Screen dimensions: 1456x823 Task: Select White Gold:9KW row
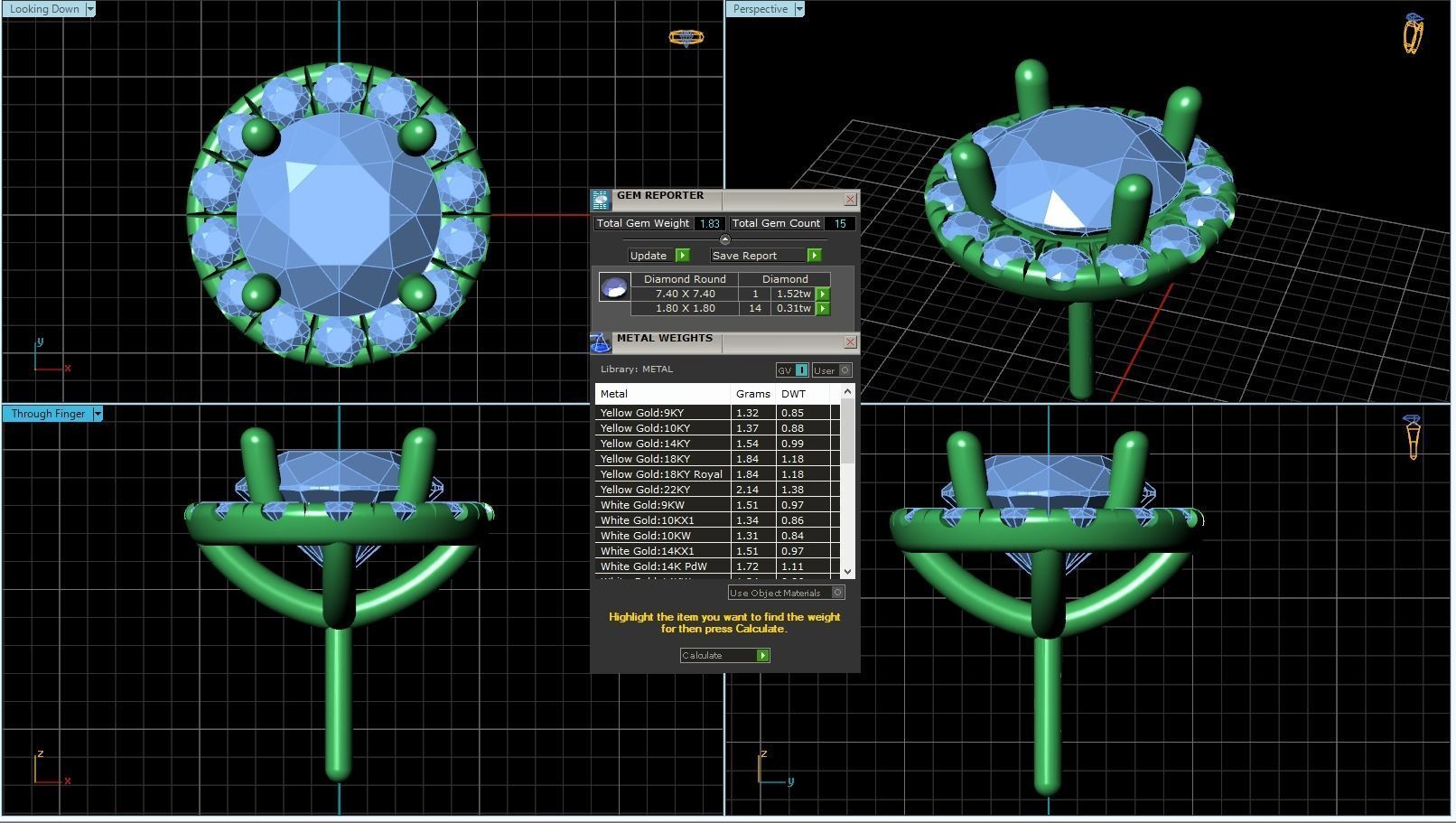[x=717, y=505]
